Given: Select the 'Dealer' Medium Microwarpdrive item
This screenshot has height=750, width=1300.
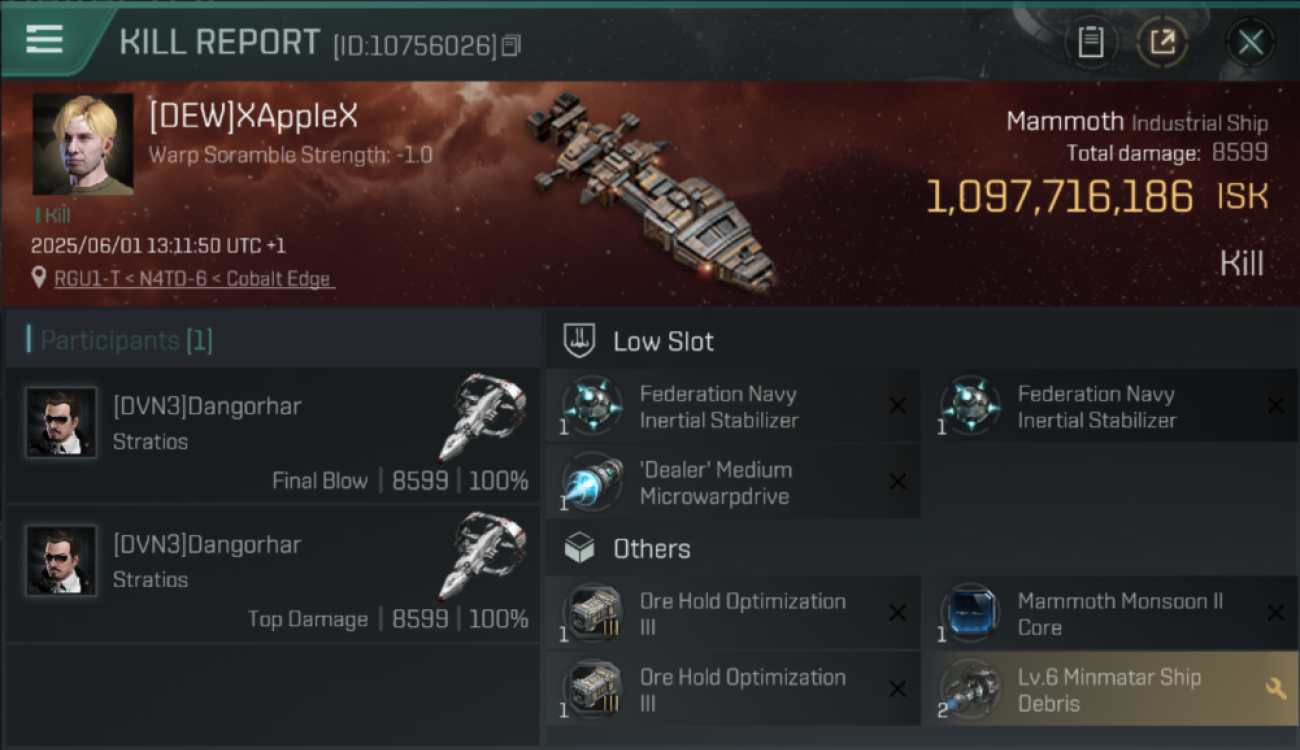Looking at the screenshot, I should coord(733,483).
